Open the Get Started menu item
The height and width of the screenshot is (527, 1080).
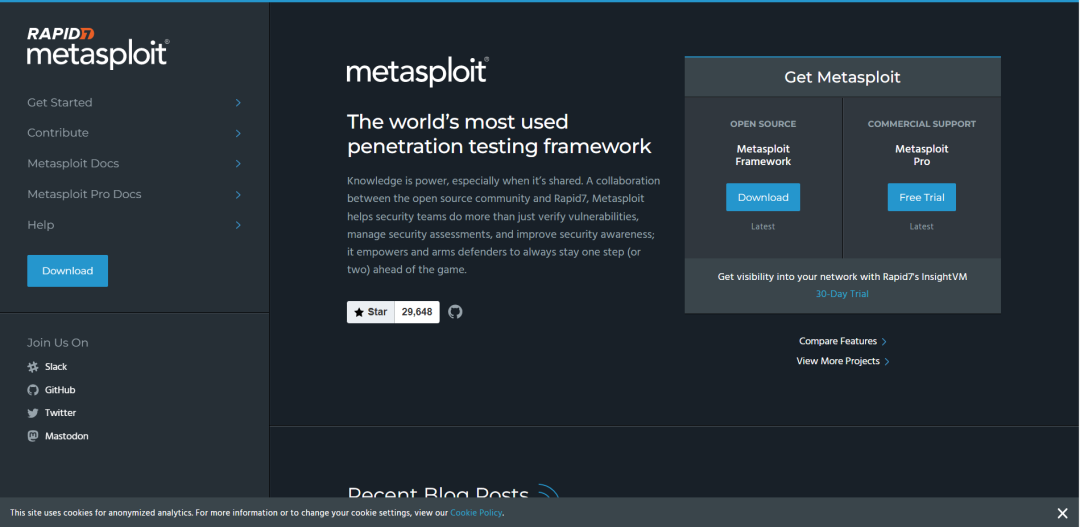60,103
